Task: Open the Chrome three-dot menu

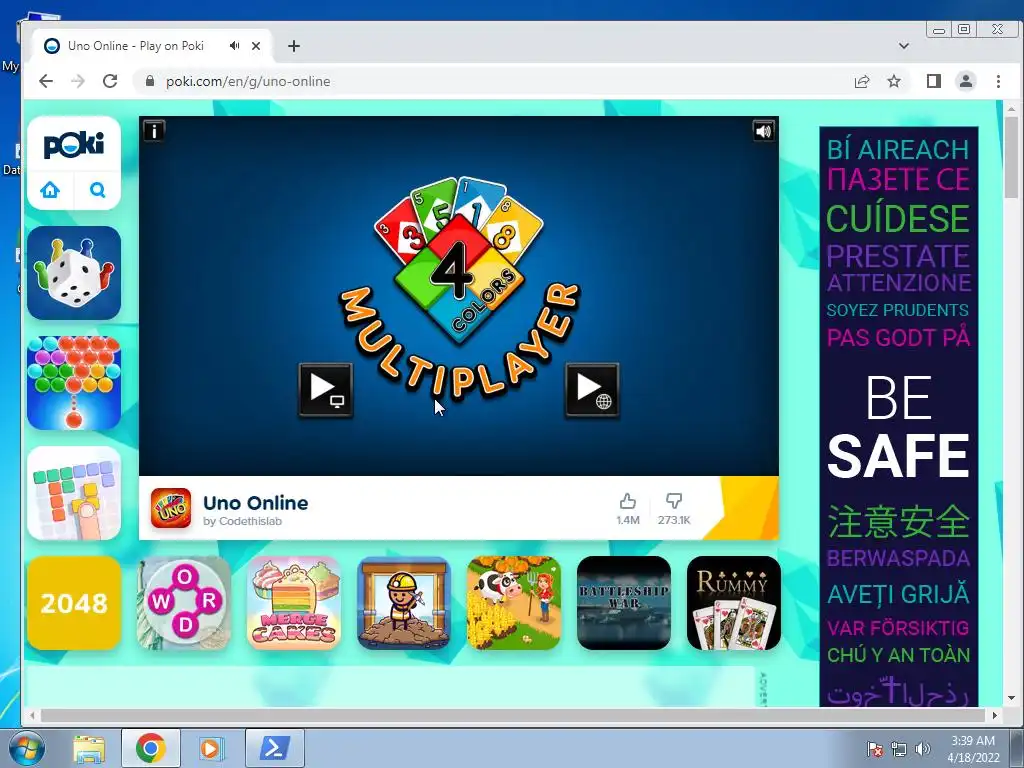Action: pos(998,81)
